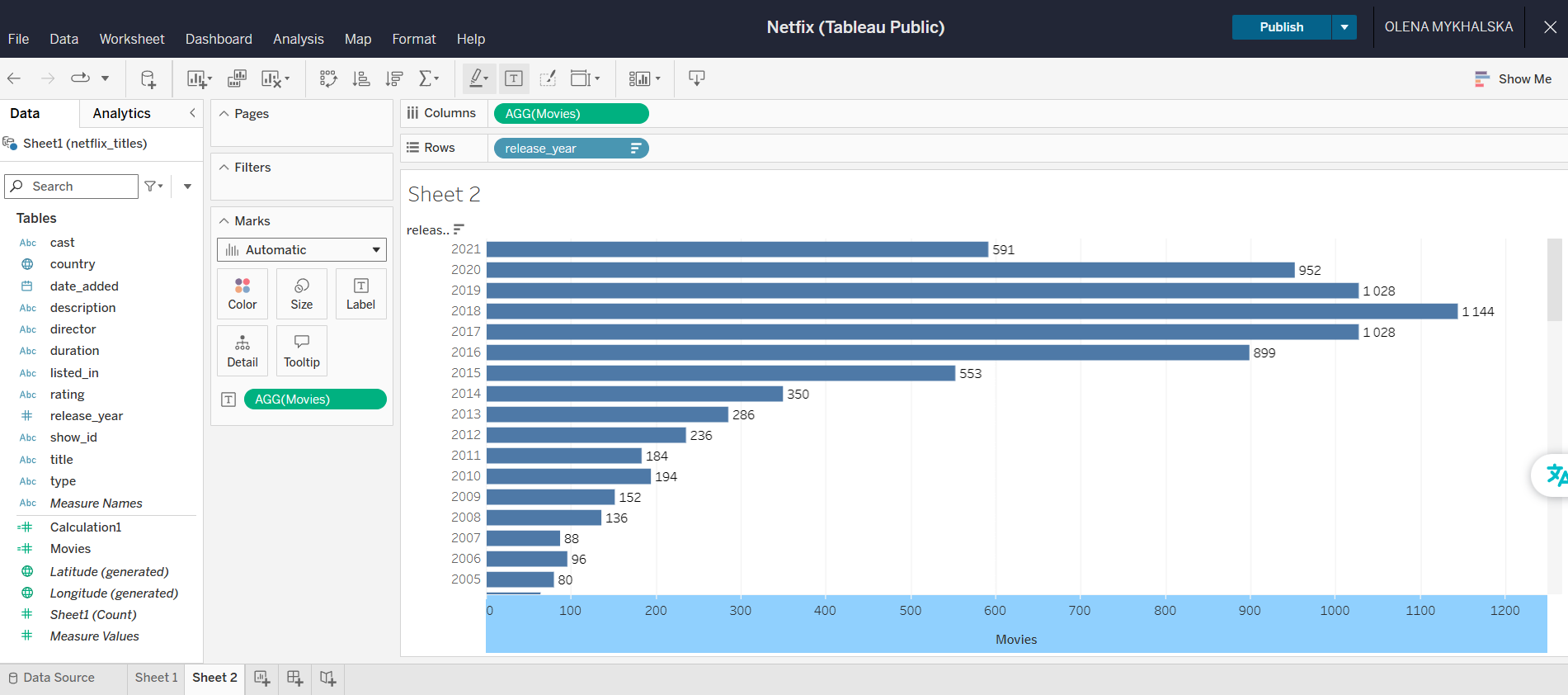1568x695 pixels.
Task: Click the Duplicate sheet icon
Action: pyautogui.click(x=237, y=78)
